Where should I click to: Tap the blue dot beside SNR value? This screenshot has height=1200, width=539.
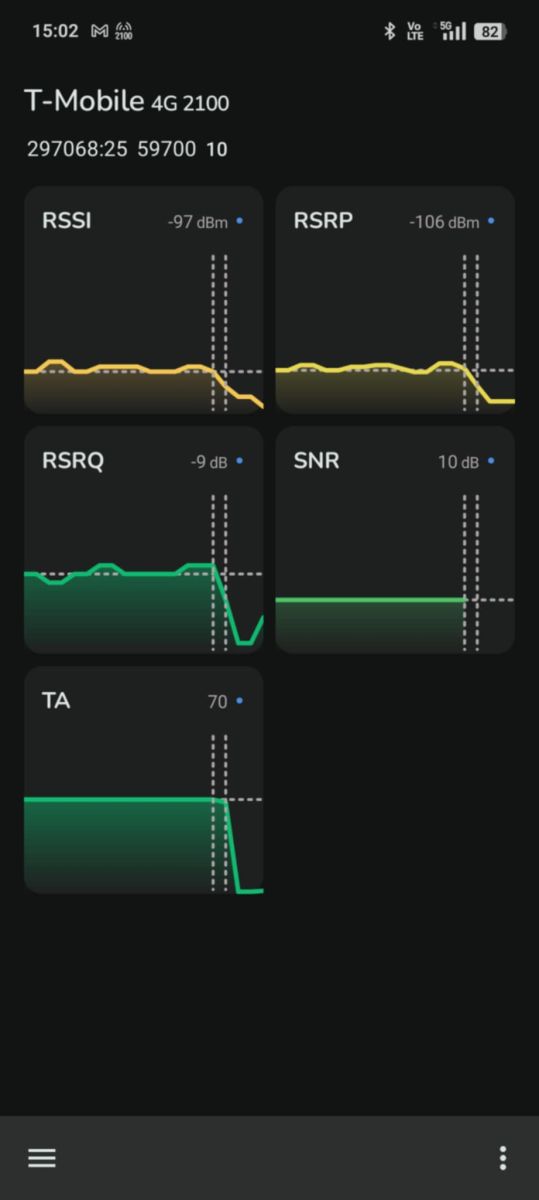(x=491, y=461)
